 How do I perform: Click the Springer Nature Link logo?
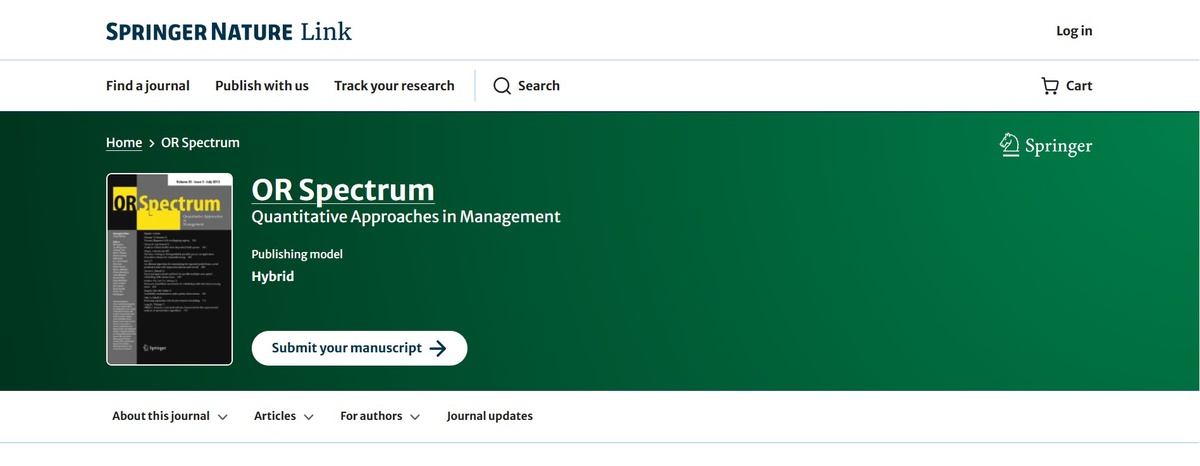pos(229,31)
